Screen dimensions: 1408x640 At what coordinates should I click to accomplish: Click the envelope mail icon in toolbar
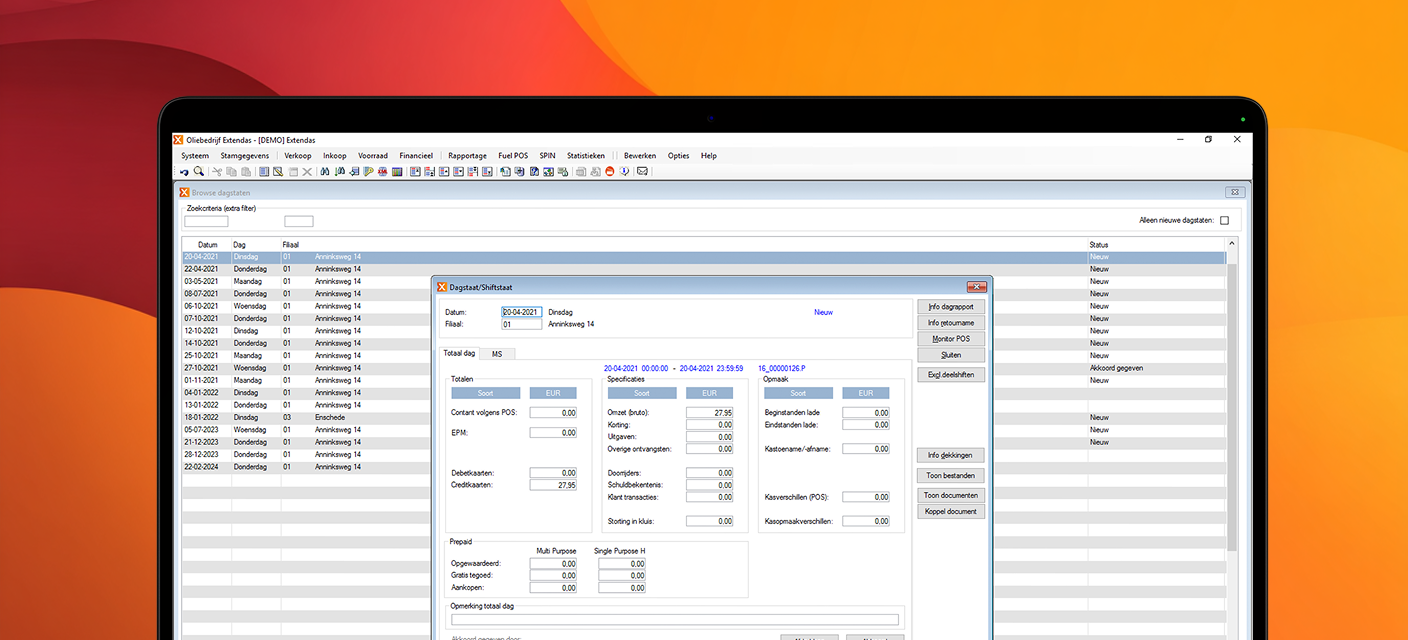[642, 172]
